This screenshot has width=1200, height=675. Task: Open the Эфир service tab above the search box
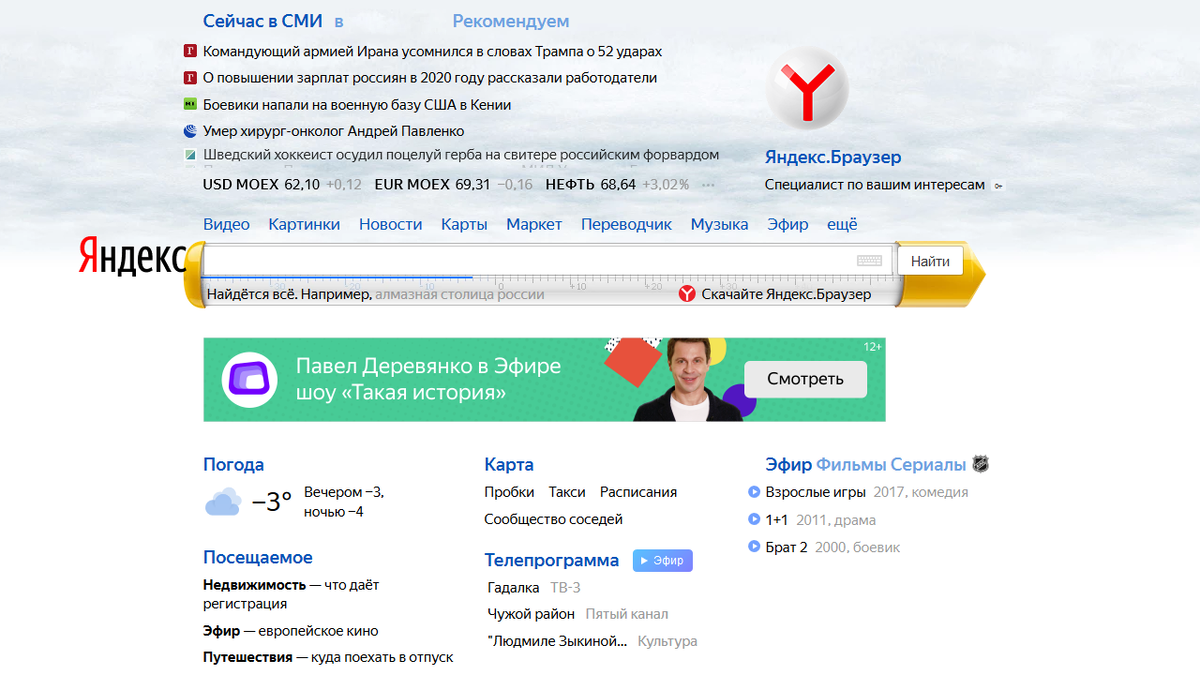point(788,224)
